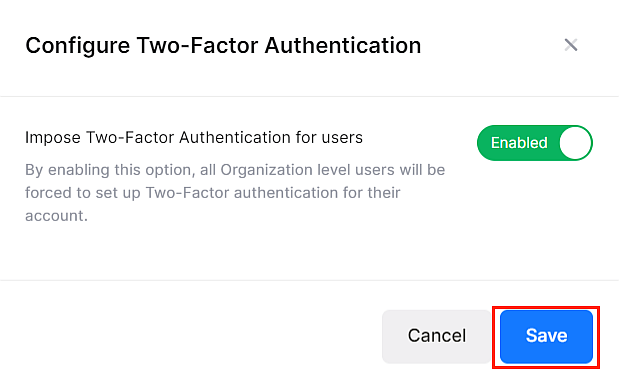The height and width of the screenshot is (386, 619).
Task: Dismiss the dialog with the X icon
Action: tap(571, 45)
